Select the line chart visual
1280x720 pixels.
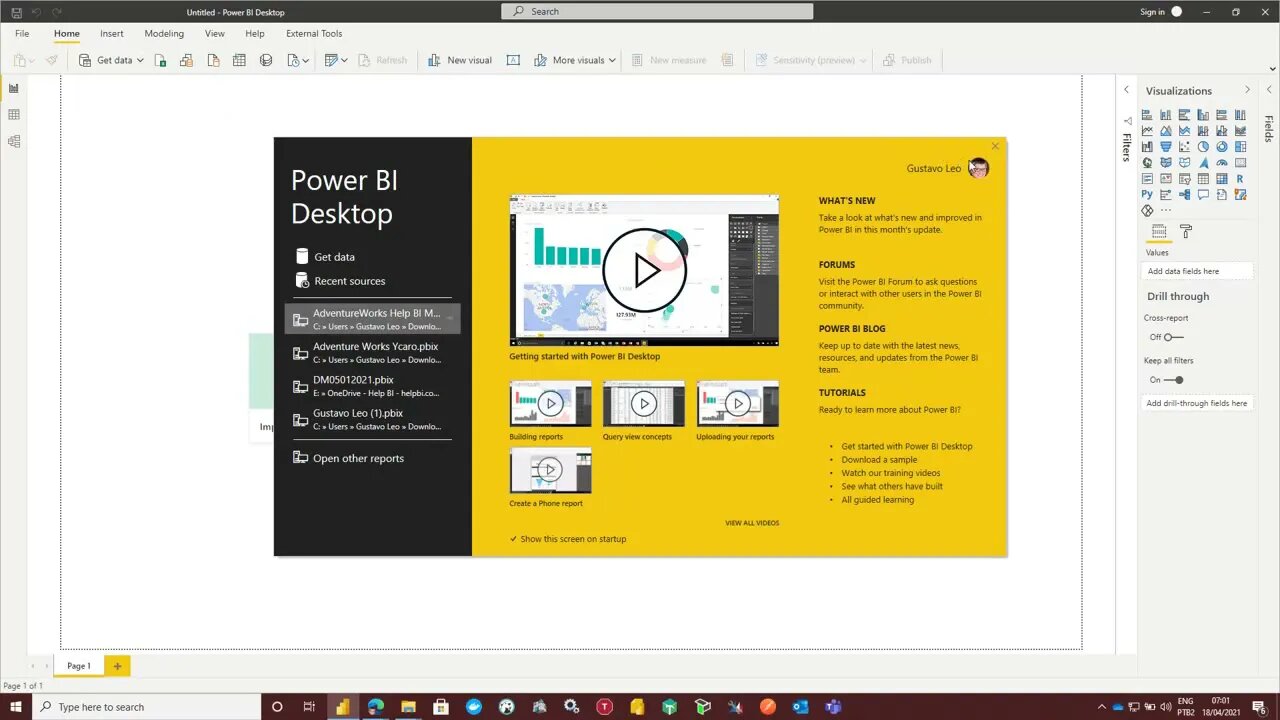(x=1147, y=131)
